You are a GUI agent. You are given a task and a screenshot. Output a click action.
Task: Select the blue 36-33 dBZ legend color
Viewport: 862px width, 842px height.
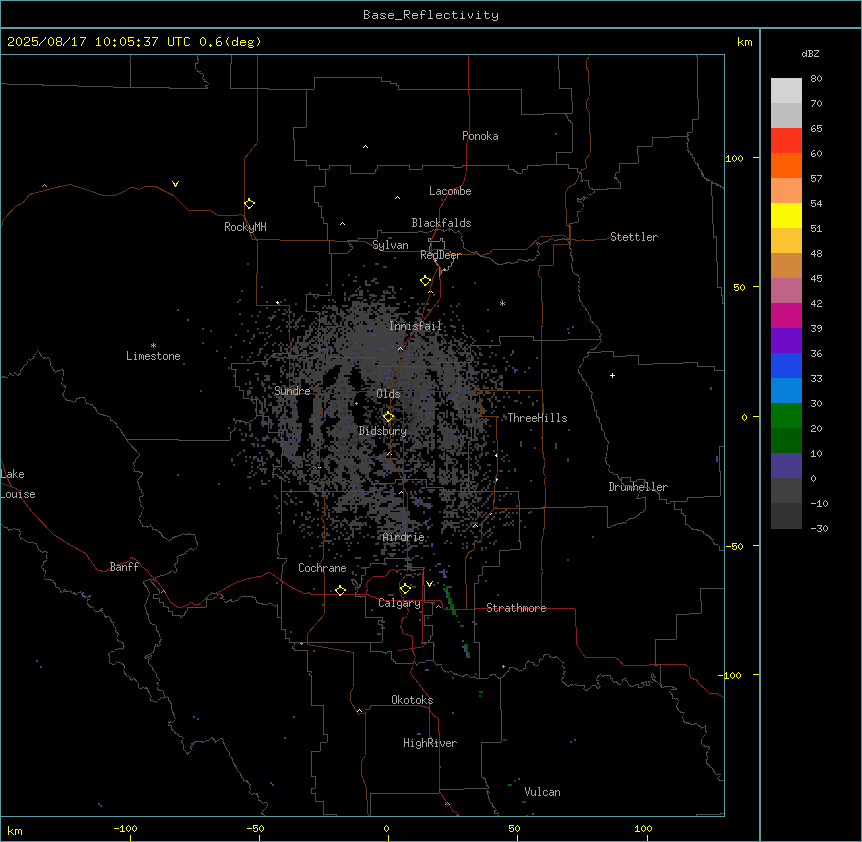pos(786,365)
